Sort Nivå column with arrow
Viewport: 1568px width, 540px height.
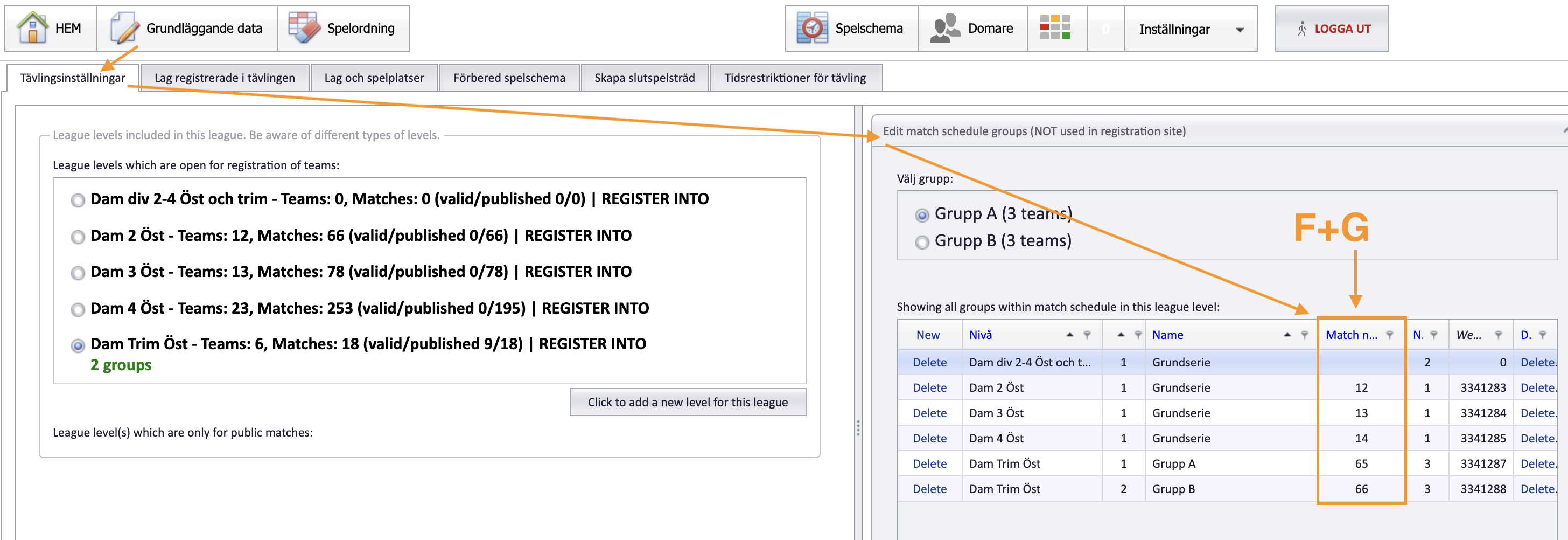point(1069,334)
